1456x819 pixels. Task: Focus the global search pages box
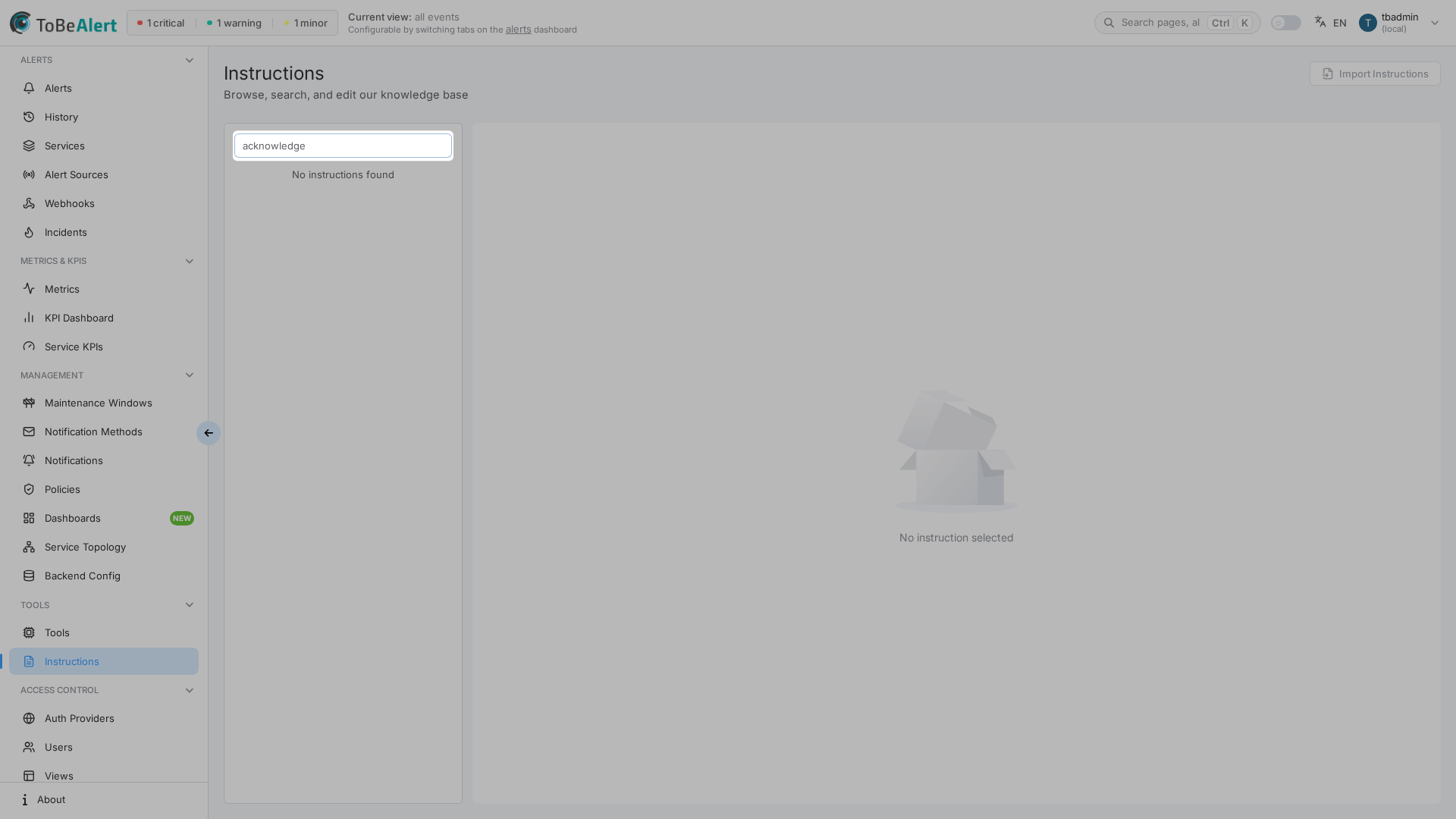(1177, 23)
